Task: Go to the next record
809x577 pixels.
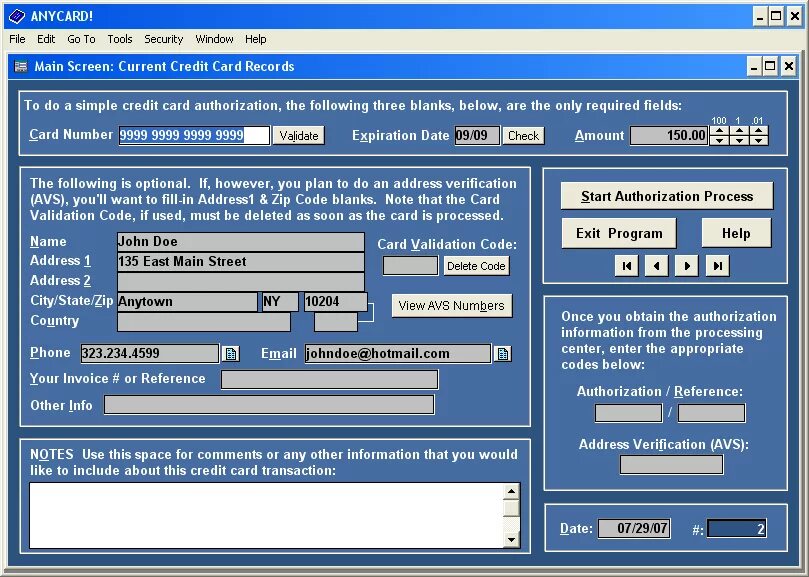Action: pyautogui.click(x=687, y=266)
